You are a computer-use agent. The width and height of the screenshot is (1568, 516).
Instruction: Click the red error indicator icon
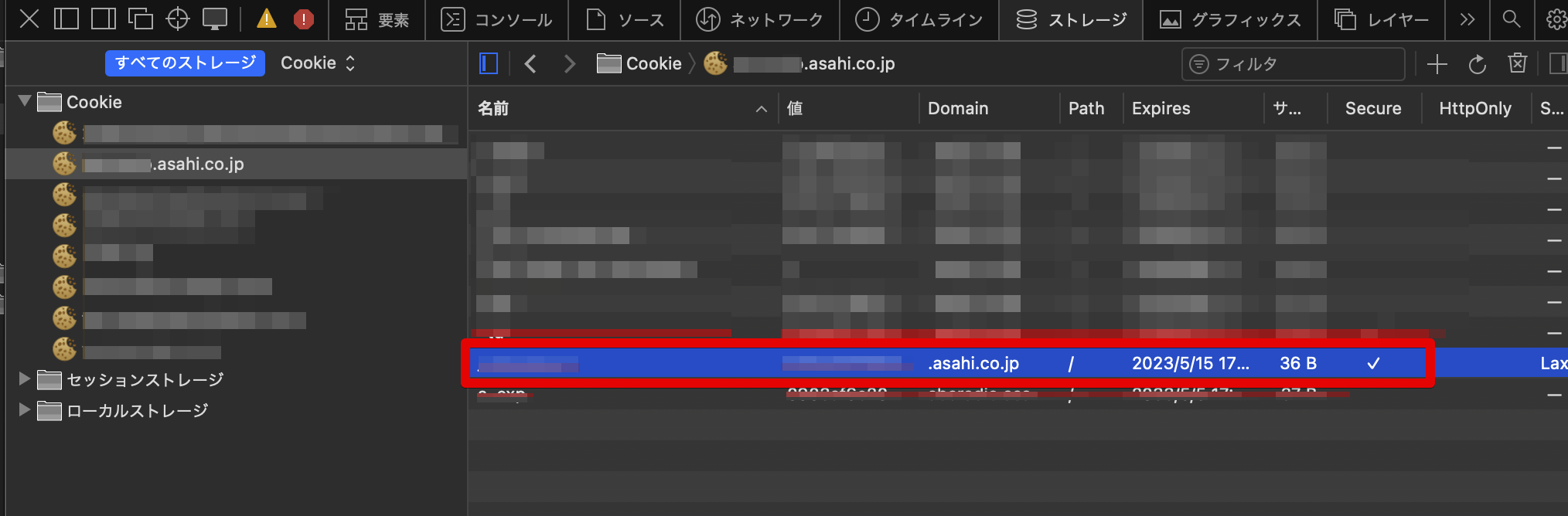304,19
